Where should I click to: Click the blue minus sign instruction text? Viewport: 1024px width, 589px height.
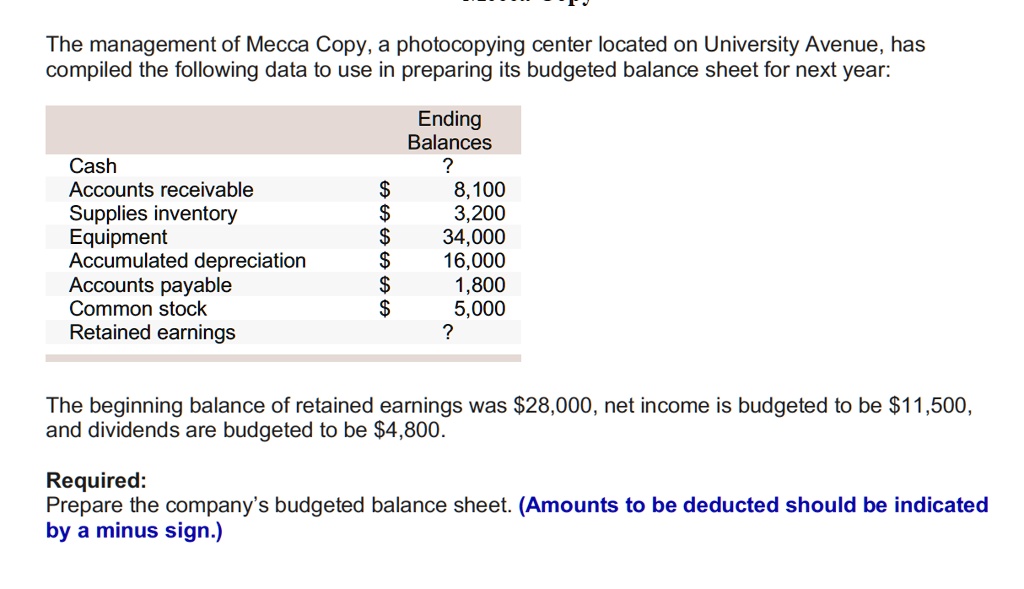point(517,518)
